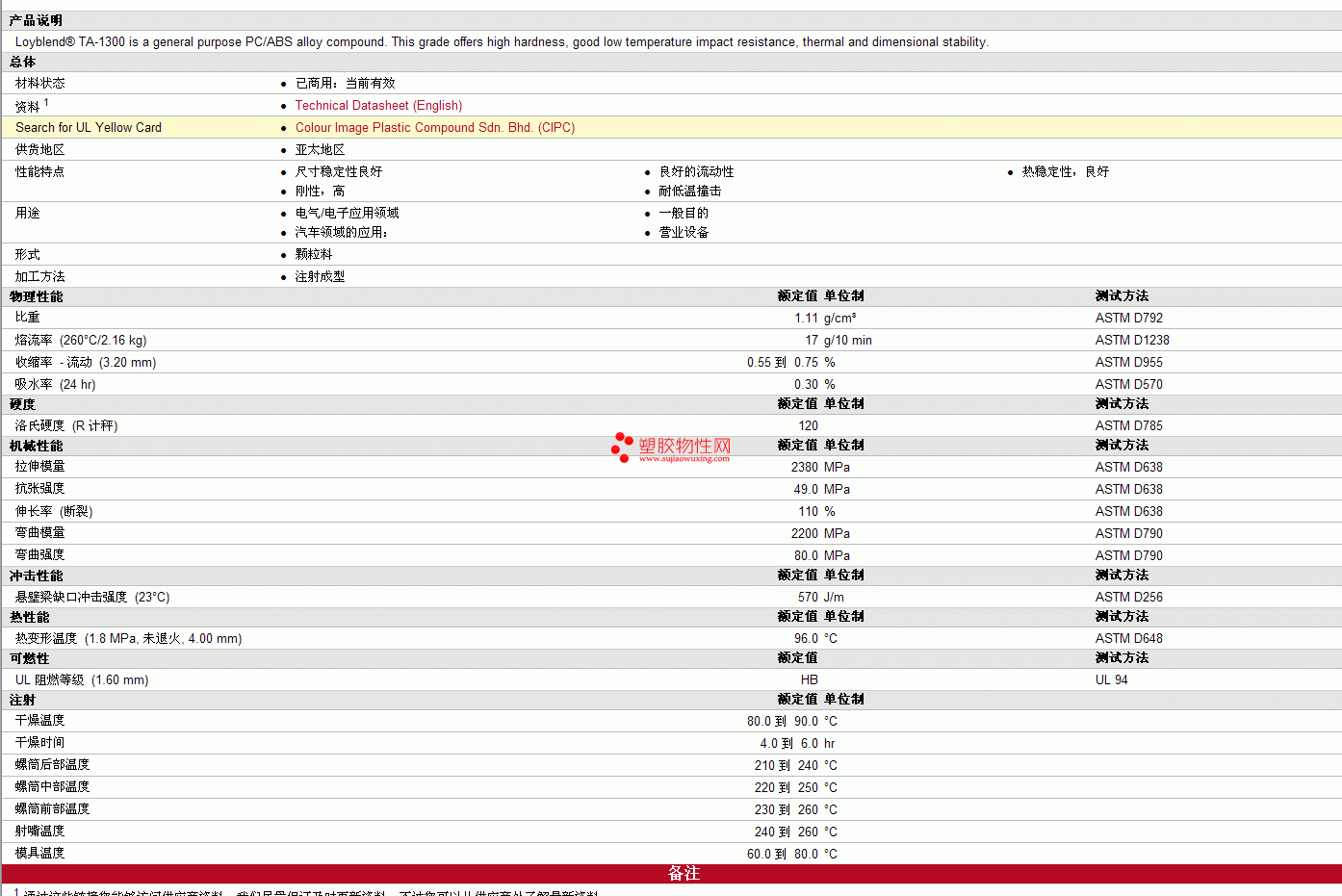The image size is (1342, 896).
Task: Click the '颗粒料' form value
Action: coord(314,255)
